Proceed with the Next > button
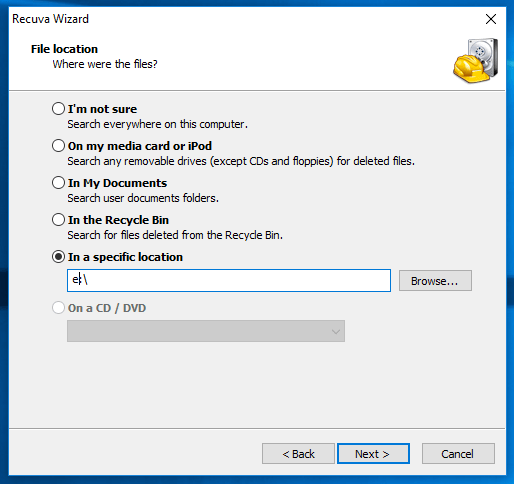Image resolution: width=514 pixels, height=484 pixels. 373,454
